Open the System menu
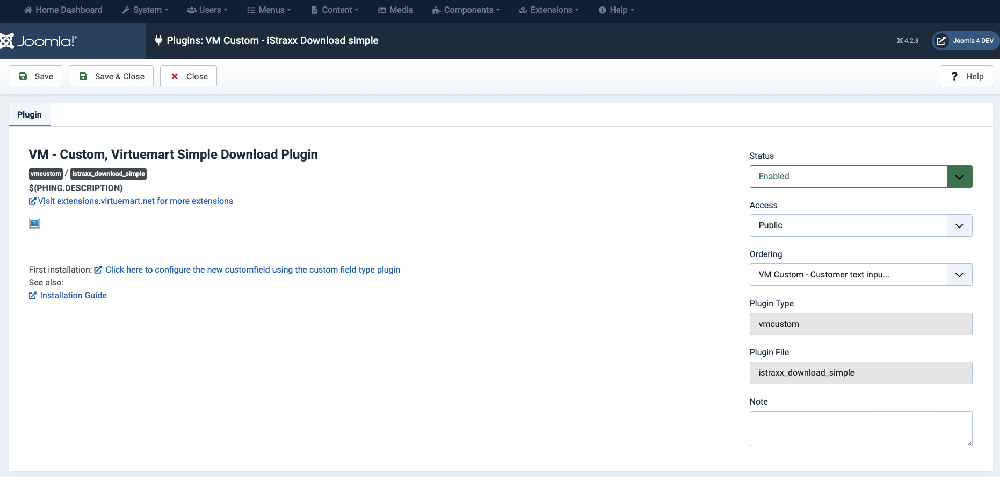The image size is (1000, 477). coord(144,10)
